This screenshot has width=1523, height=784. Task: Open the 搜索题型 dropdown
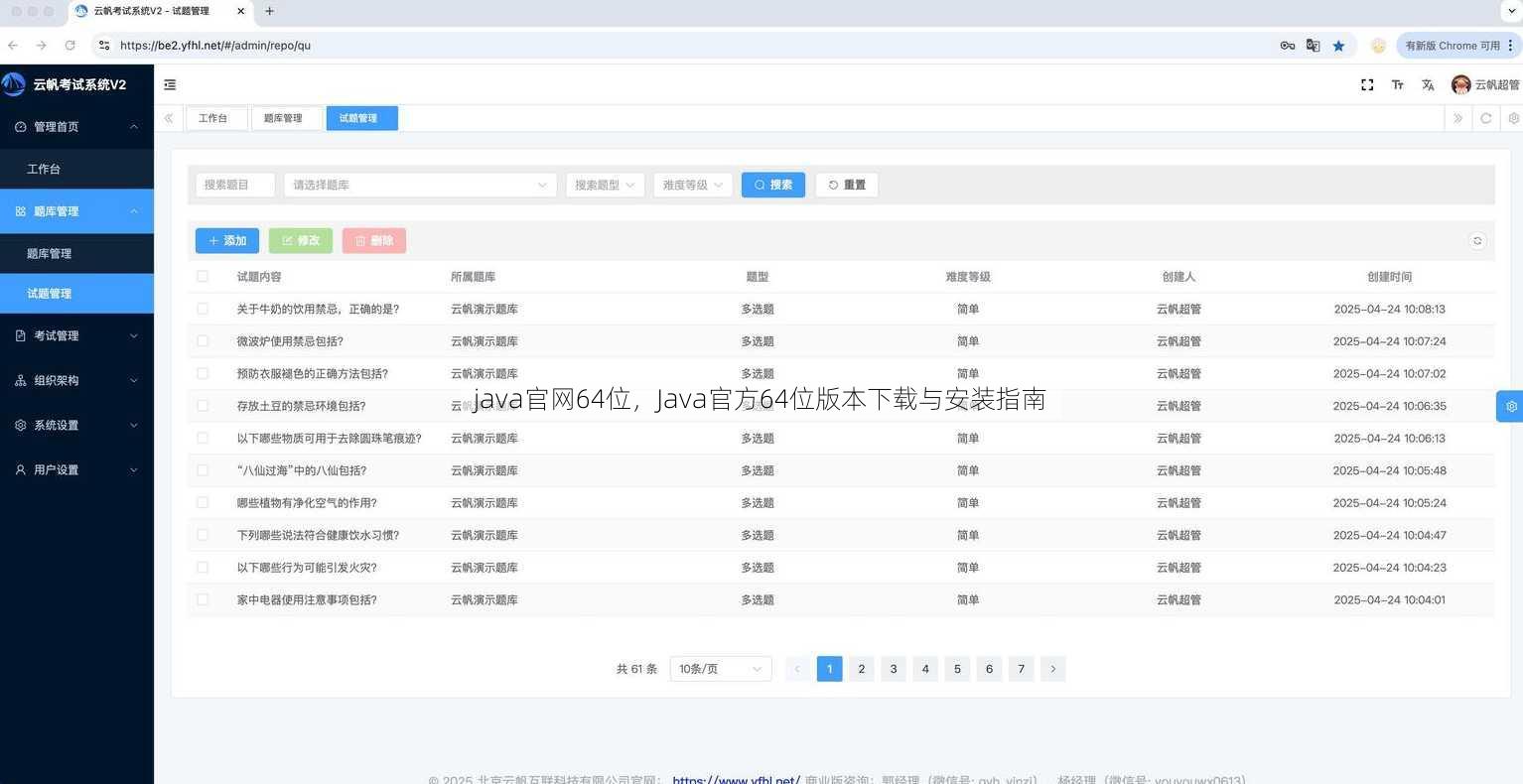605,185
